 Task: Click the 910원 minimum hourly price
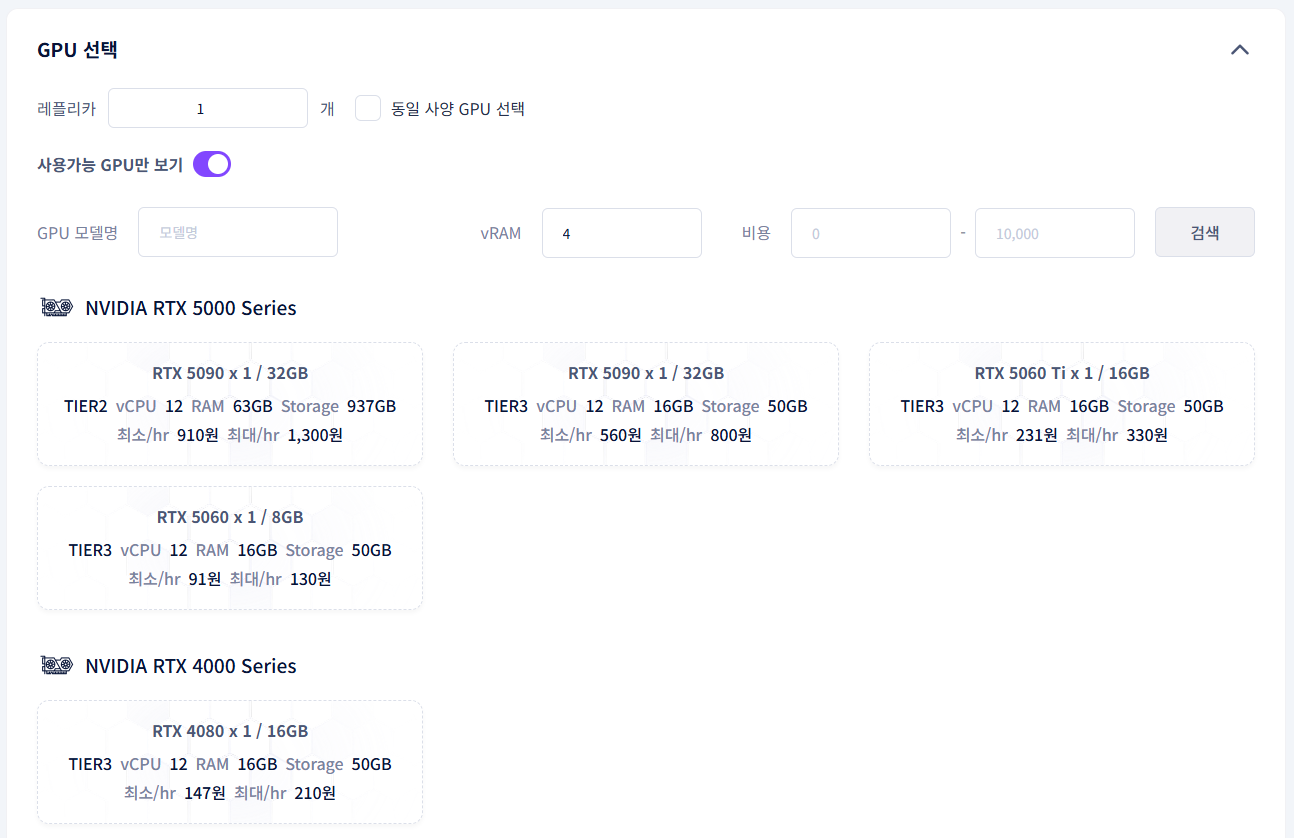click(198, 435)
